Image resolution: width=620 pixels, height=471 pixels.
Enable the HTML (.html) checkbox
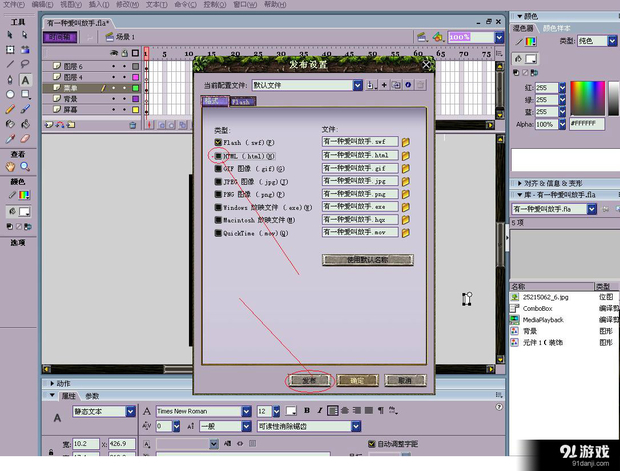coord(218,156)
